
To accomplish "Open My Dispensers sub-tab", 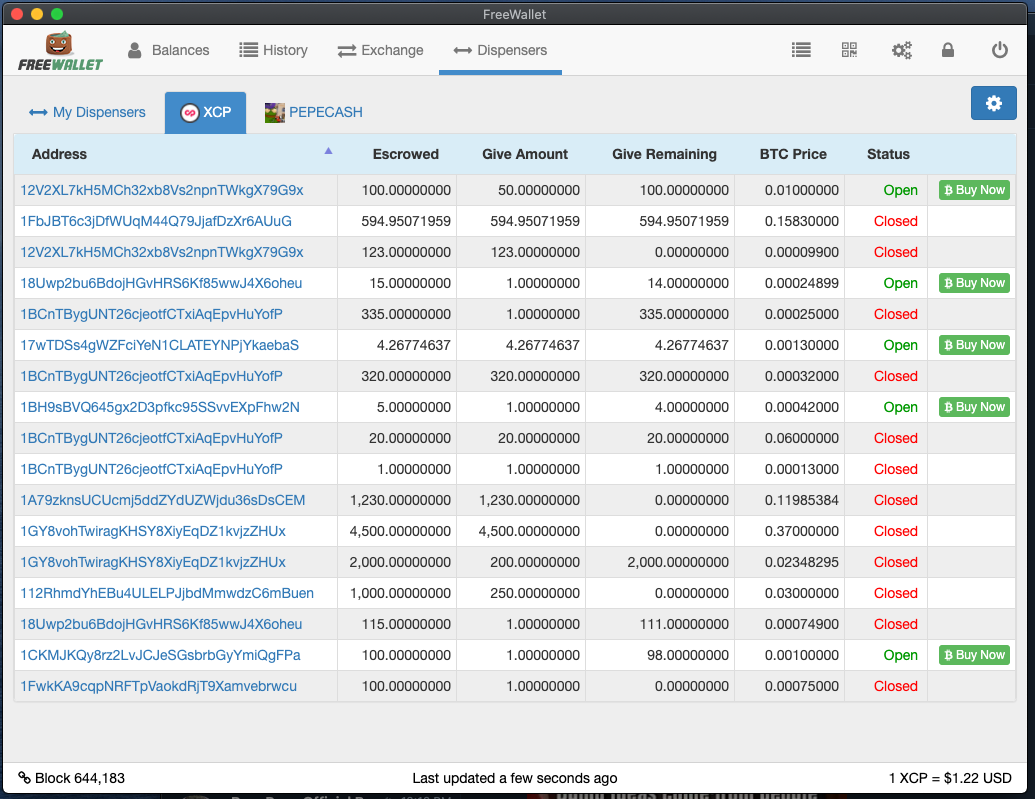I will pyautogui.click(x=87, y=112).
